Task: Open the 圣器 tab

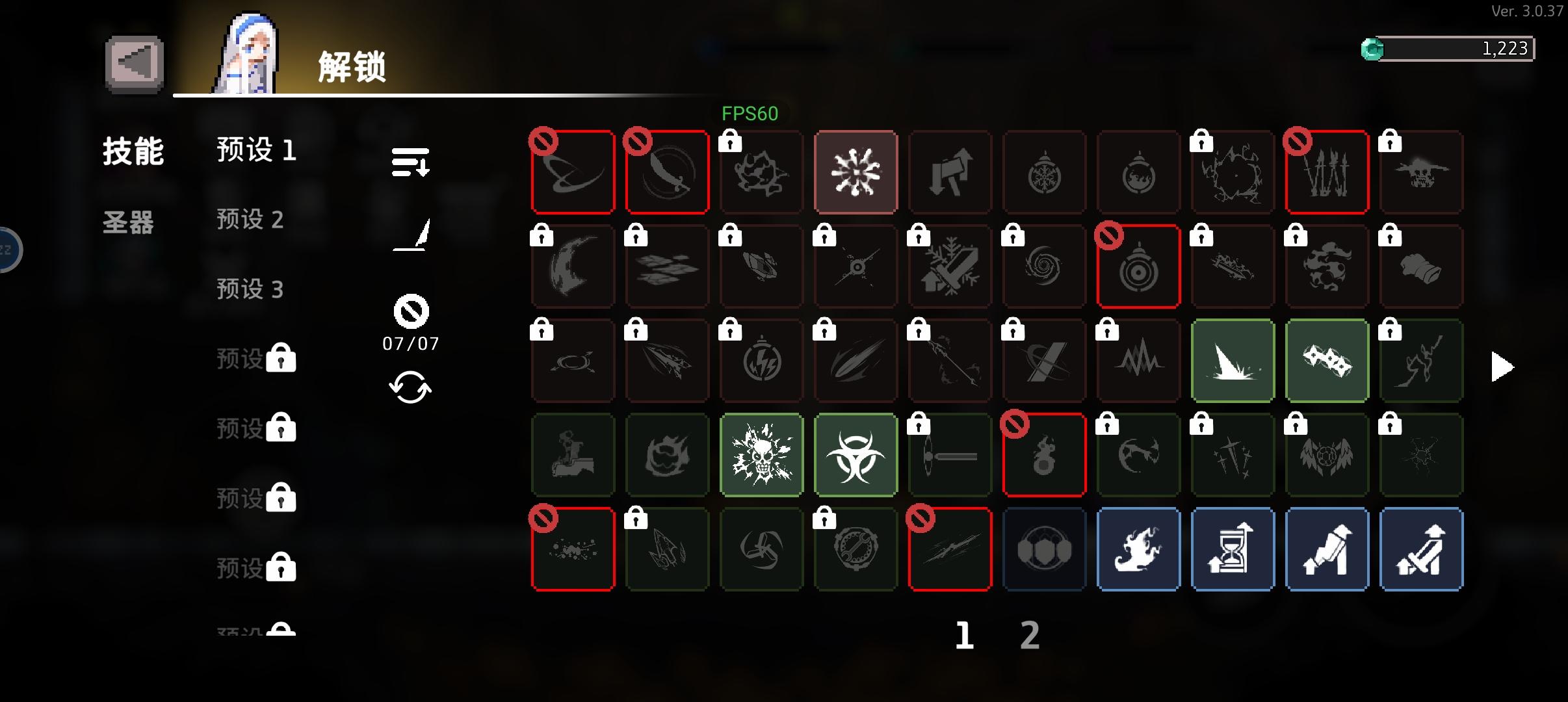Action: [128, 222]
